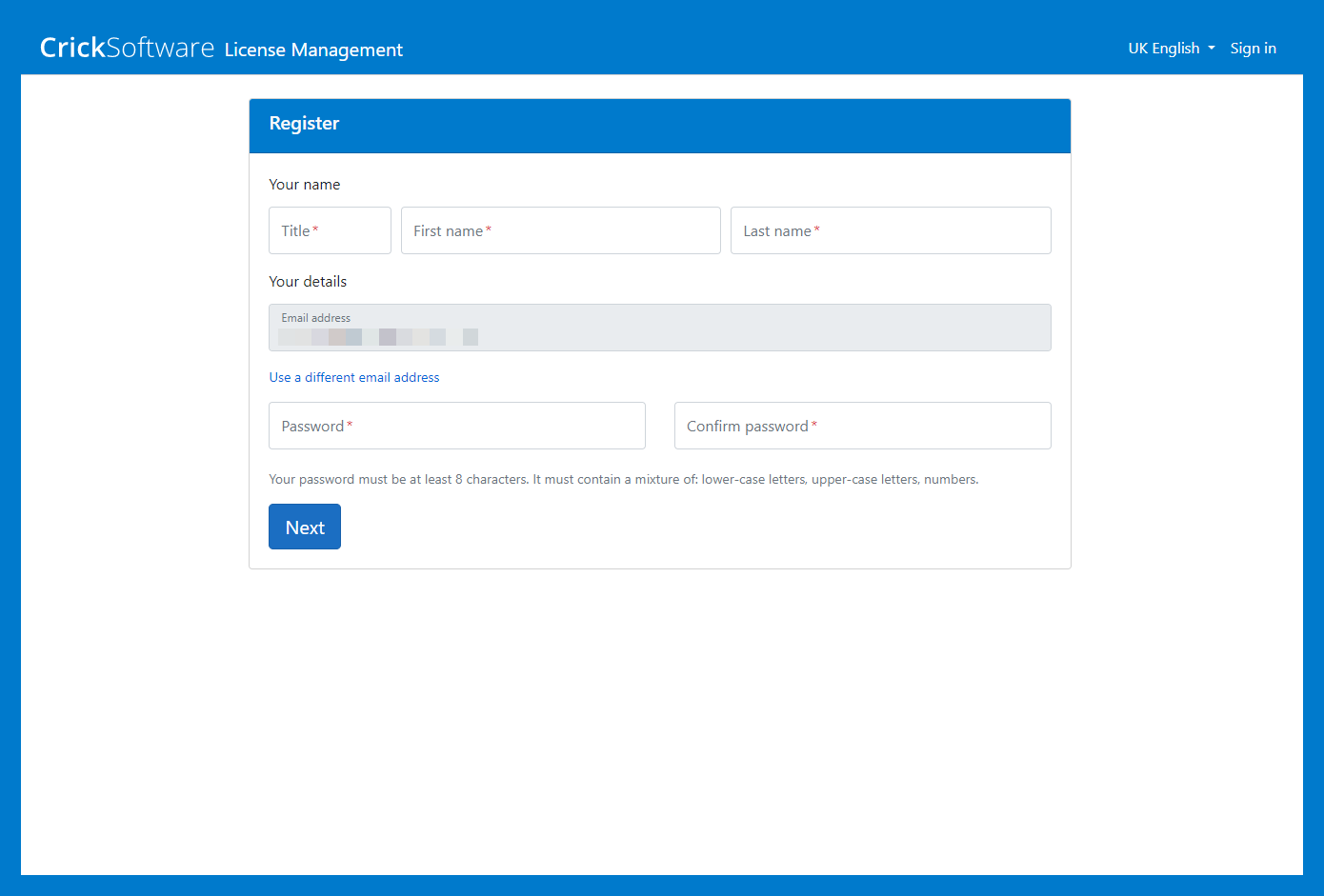Click the License Management header text
Viewport: 1324px width, 896px height.
tap(313, 50)
